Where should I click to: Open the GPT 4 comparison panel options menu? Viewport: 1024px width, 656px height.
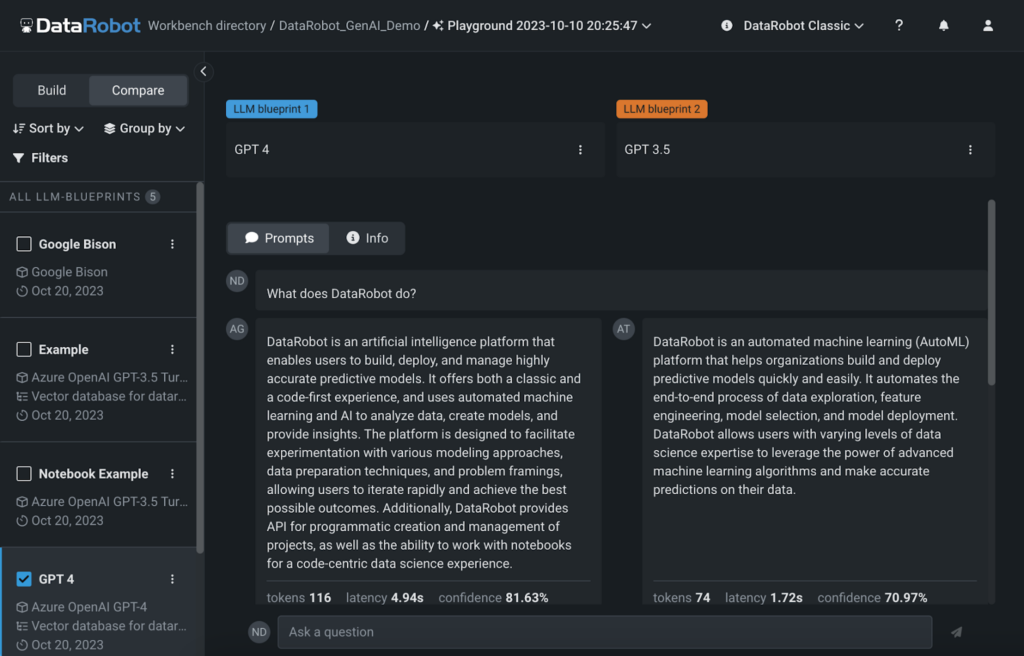pyautogui.click(x=580, y=150)
